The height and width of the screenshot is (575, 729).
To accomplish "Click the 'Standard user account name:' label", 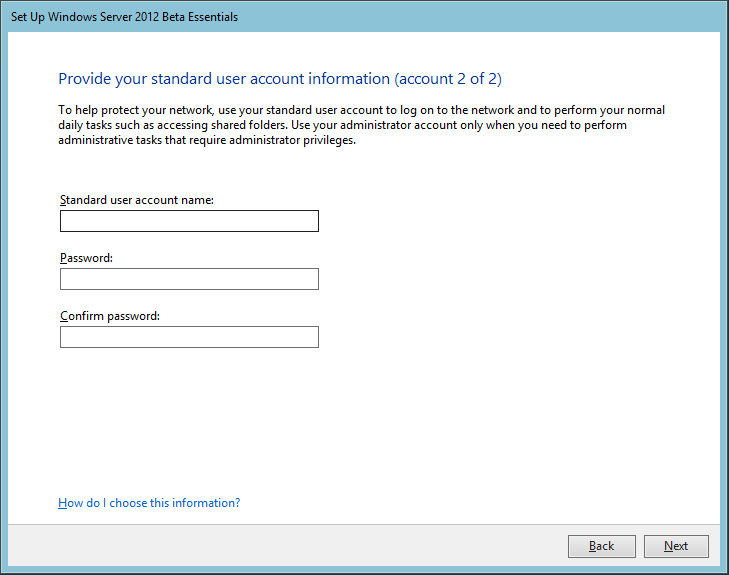I will coord(137,200).
